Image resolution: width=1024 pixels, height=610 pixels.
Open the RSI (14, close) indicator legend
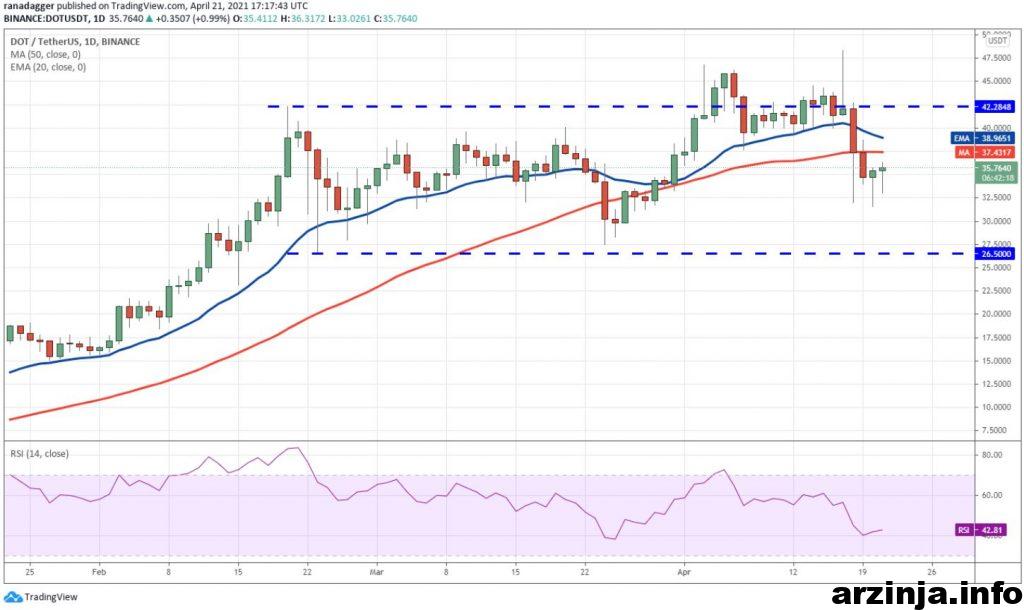[40, 453]
